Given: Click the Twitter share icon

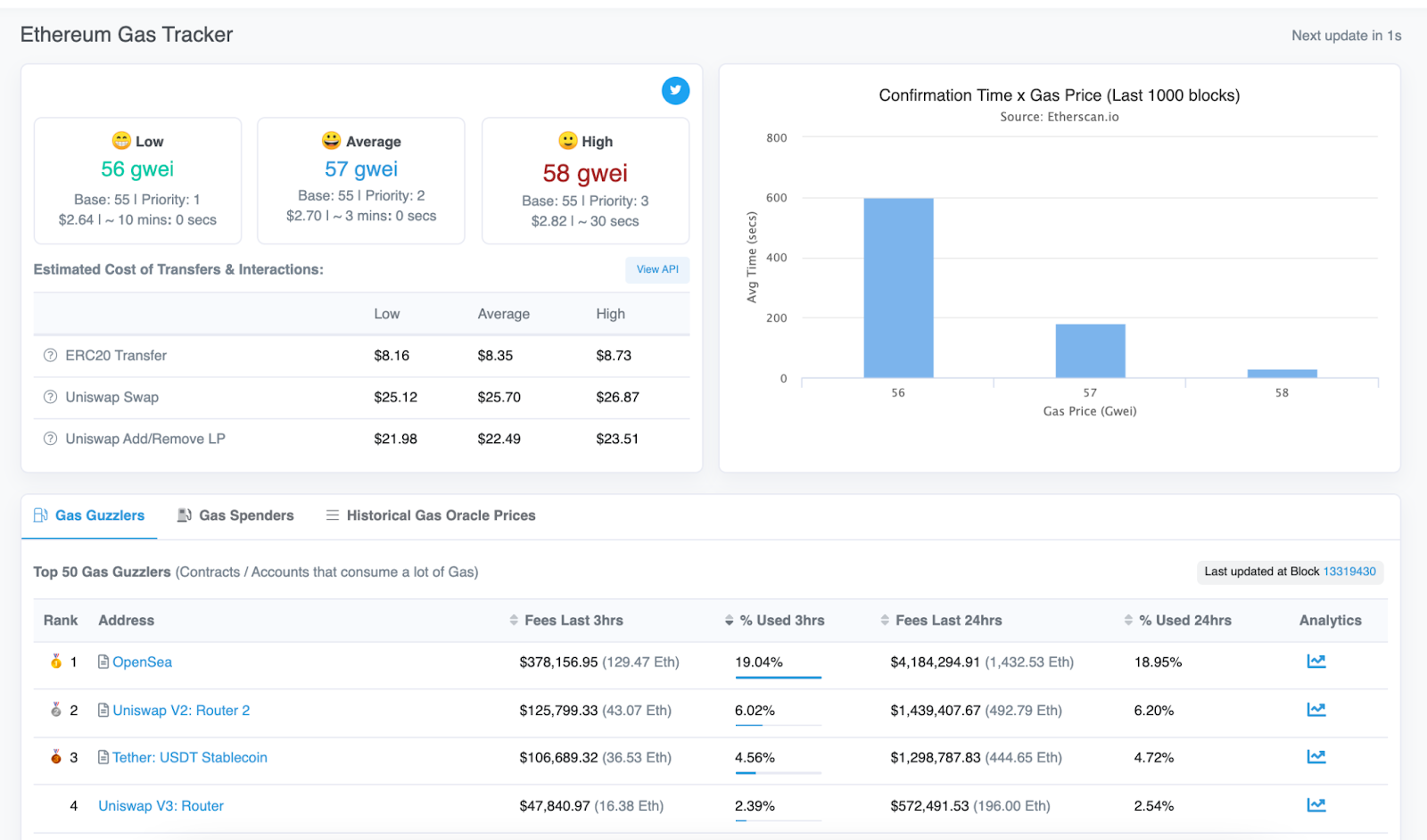Looking at the screenshot, I should click(x=675, y=90).
